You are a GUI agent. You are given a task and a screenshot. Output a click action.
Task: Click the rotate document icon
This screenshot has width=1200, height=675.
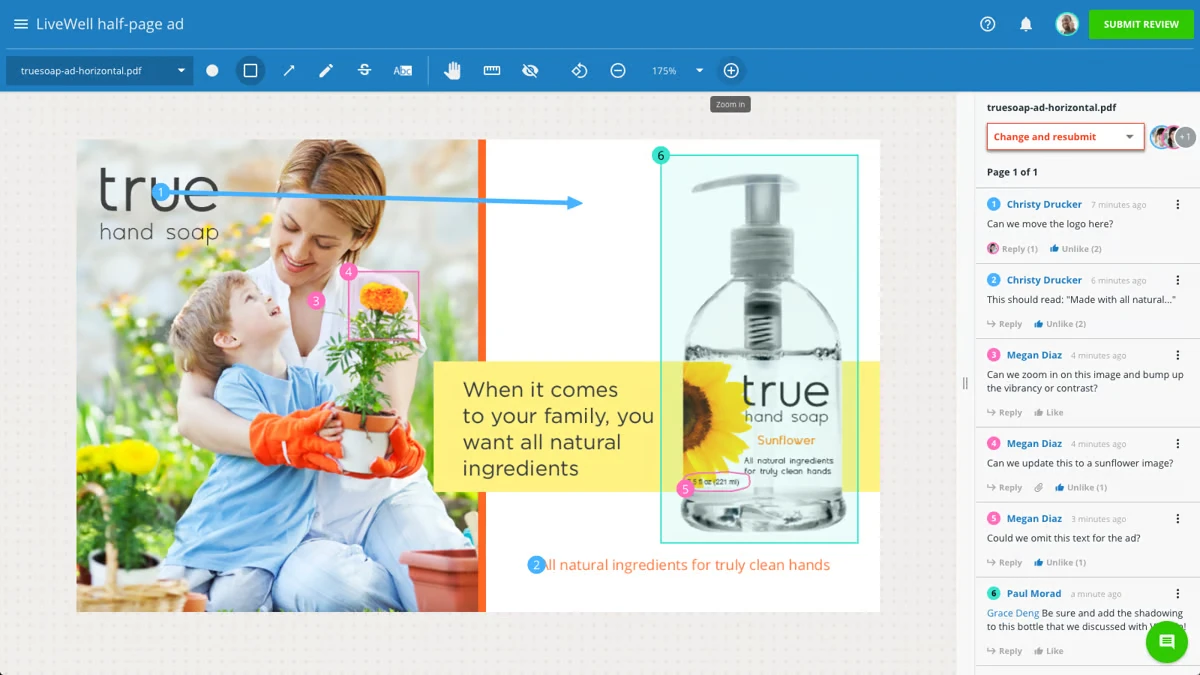(579, 71)
